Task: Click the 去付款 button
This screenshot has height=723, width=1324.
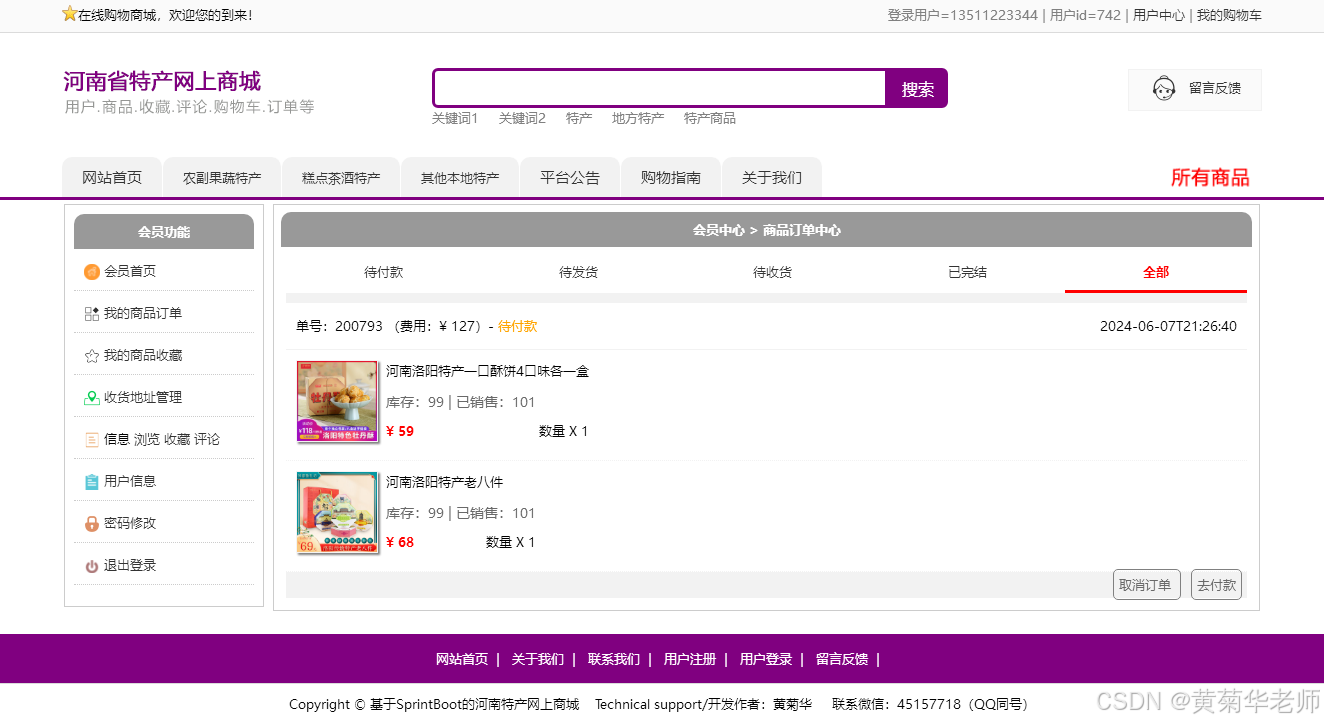Action: [x=1216, y=584]
